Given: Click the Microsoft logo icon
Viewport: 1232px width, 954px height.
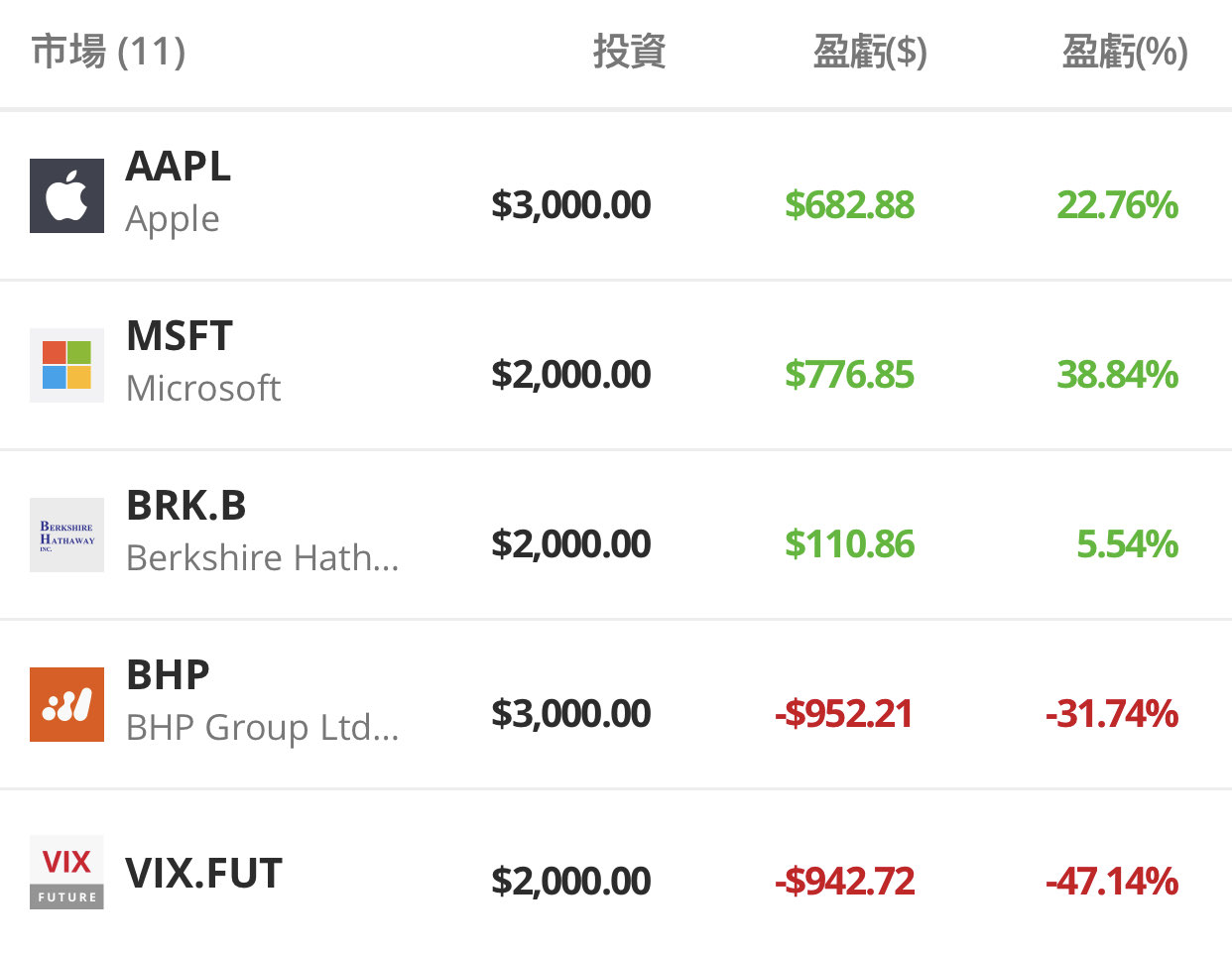Looking at the screenshot, I should pyautogui.click(x=66, y=365).
